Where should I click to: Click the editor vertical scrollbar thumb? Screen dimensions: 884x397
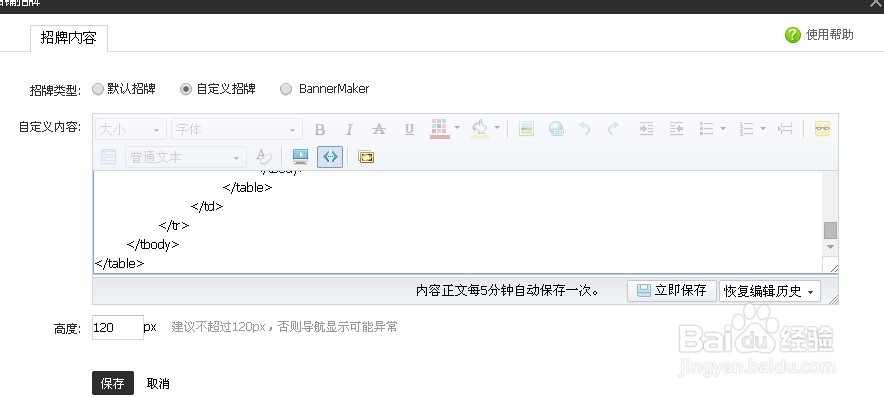pos(830,230)
